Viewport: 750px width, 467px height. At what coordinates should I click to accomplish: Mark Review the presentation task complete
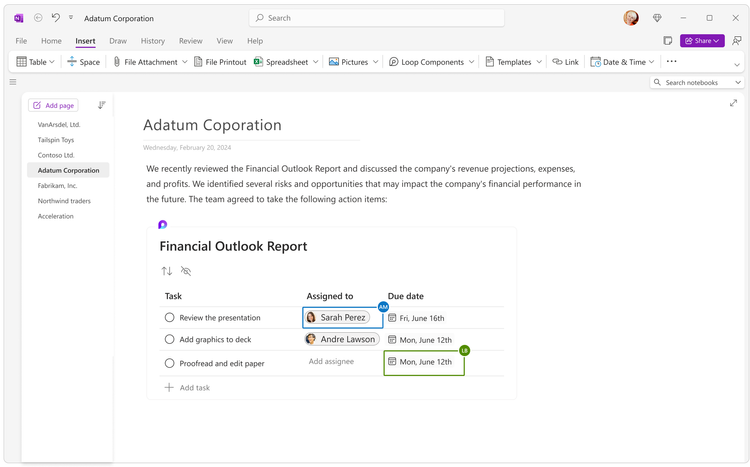[169, 317]
